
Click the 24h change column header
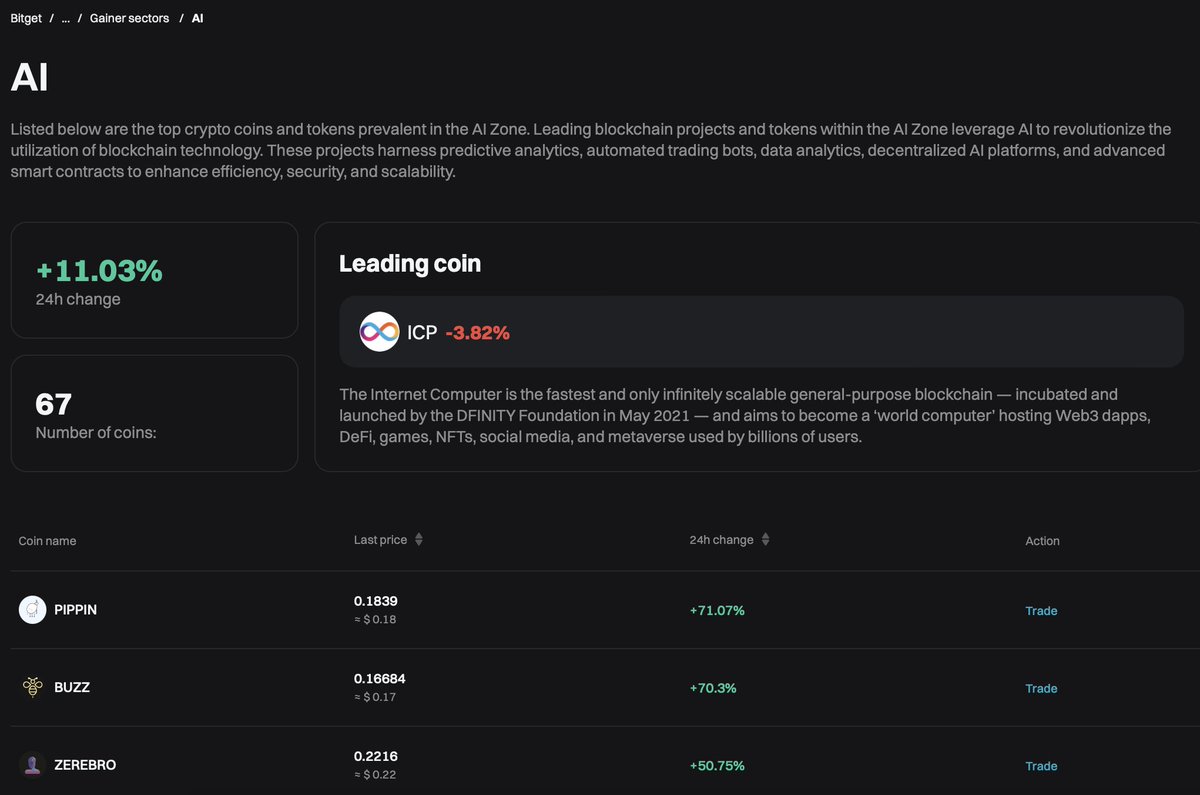coord(722,540)
